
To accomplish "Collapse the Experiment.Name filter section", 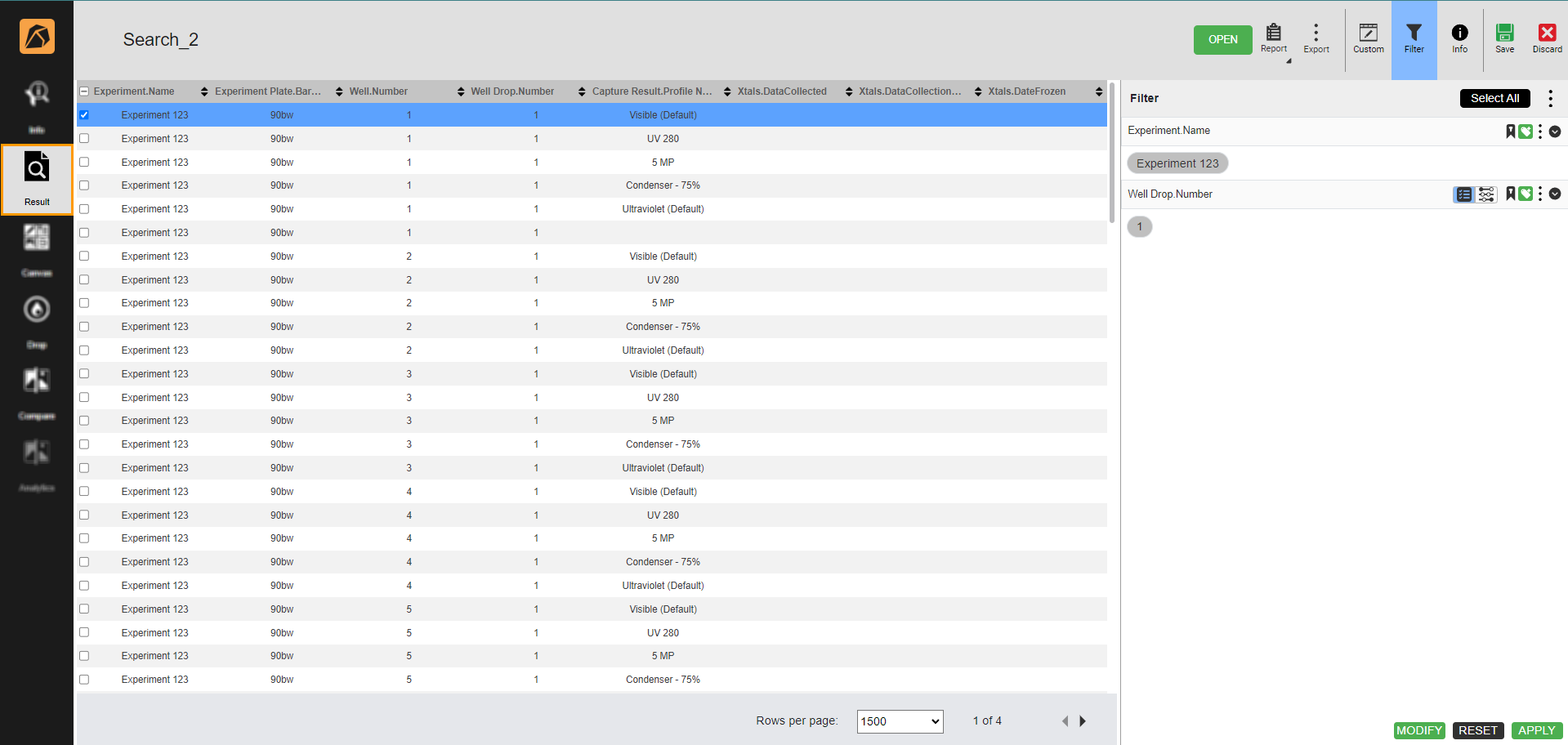I will click(1555, 132).
